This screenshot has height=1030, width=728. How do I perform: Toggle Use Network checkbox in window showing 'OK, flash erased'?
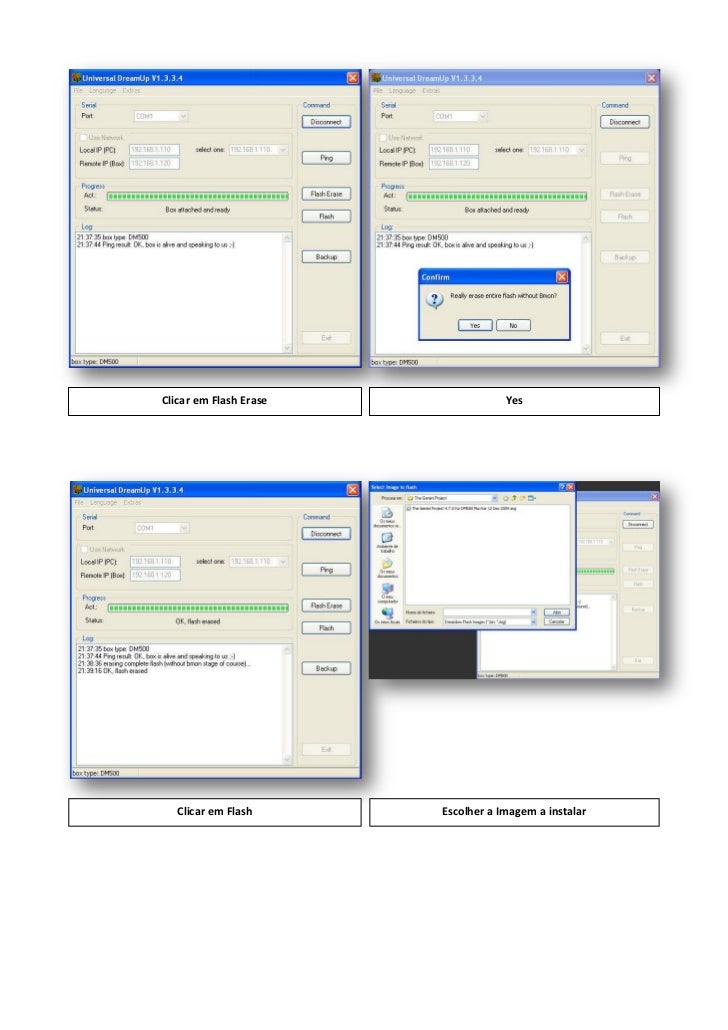click(x=84, y=549)
